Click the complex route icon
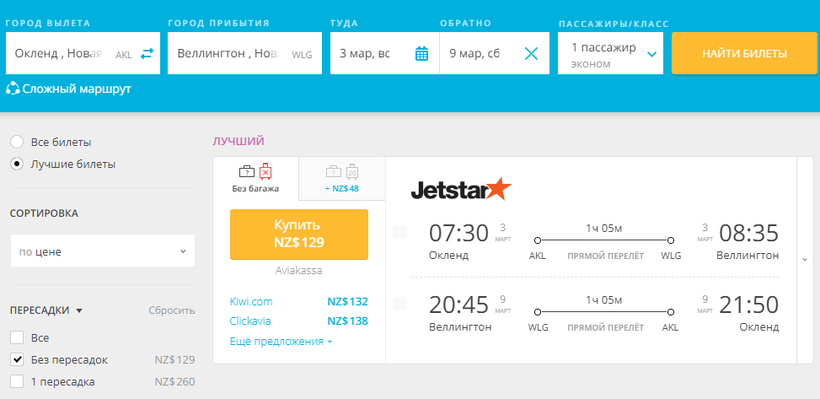This screenshot has height=399, width=820. tap(13, 89)
